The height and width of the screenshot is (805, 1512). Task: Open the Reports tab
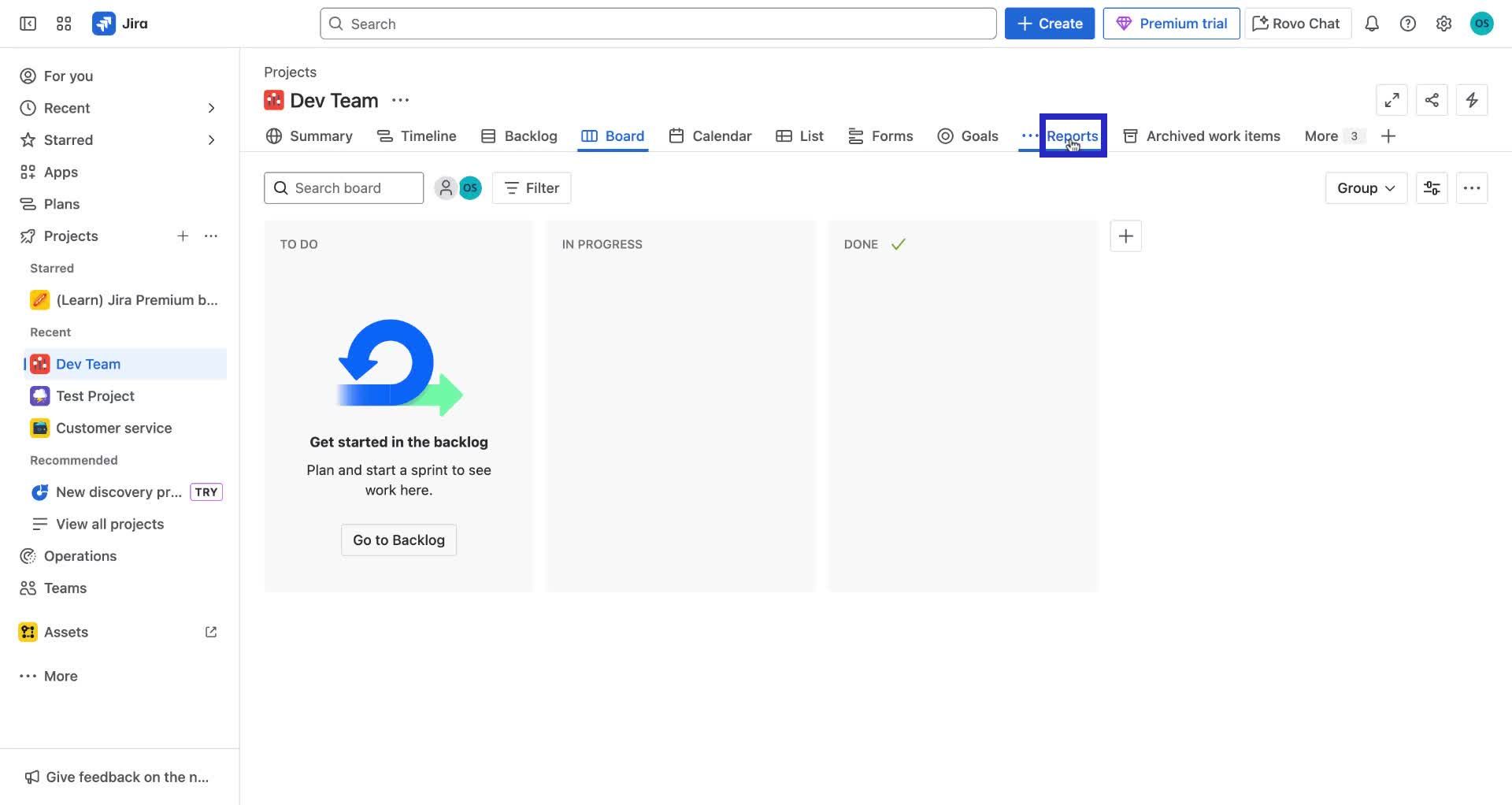point(1073,135)
